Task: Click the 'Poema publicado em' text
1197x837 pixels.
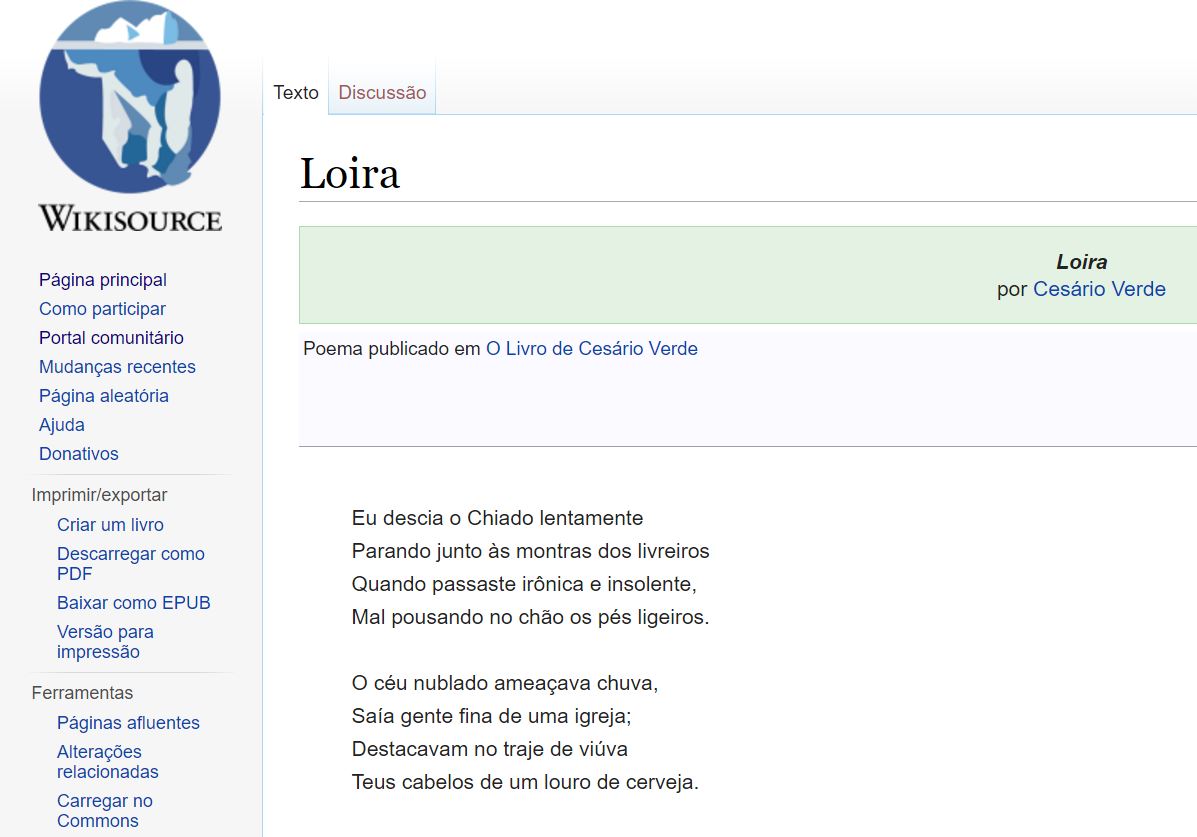Action: pyautogui.click(x=392, y=348)
